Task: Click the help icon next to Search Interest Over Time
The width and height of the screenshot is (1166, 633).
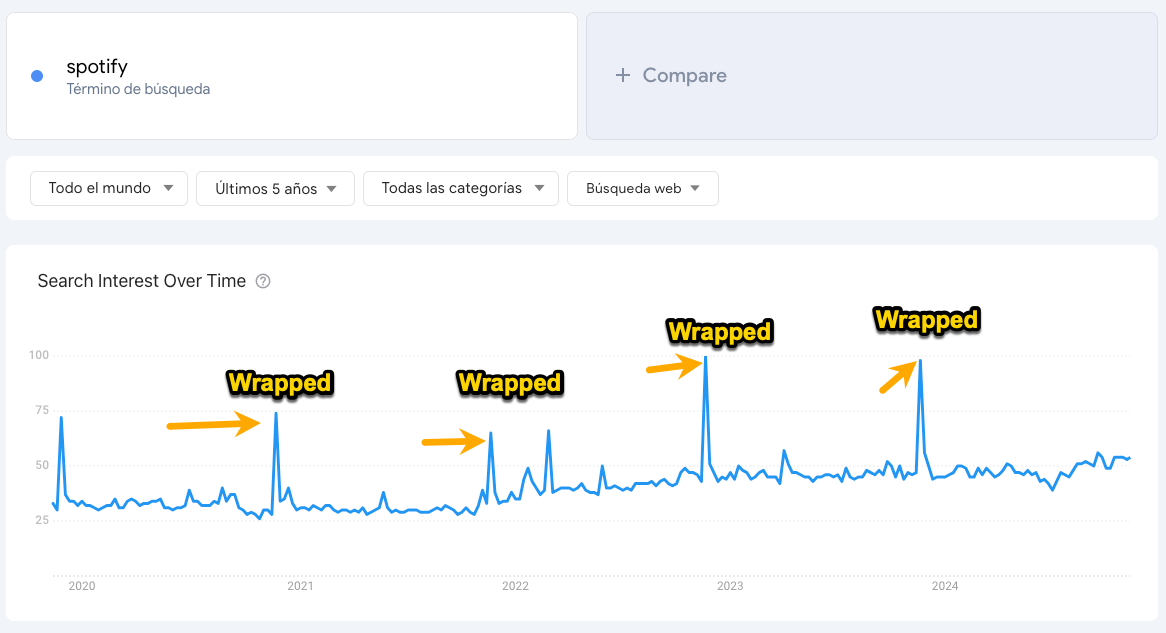Action: (262, 281)
